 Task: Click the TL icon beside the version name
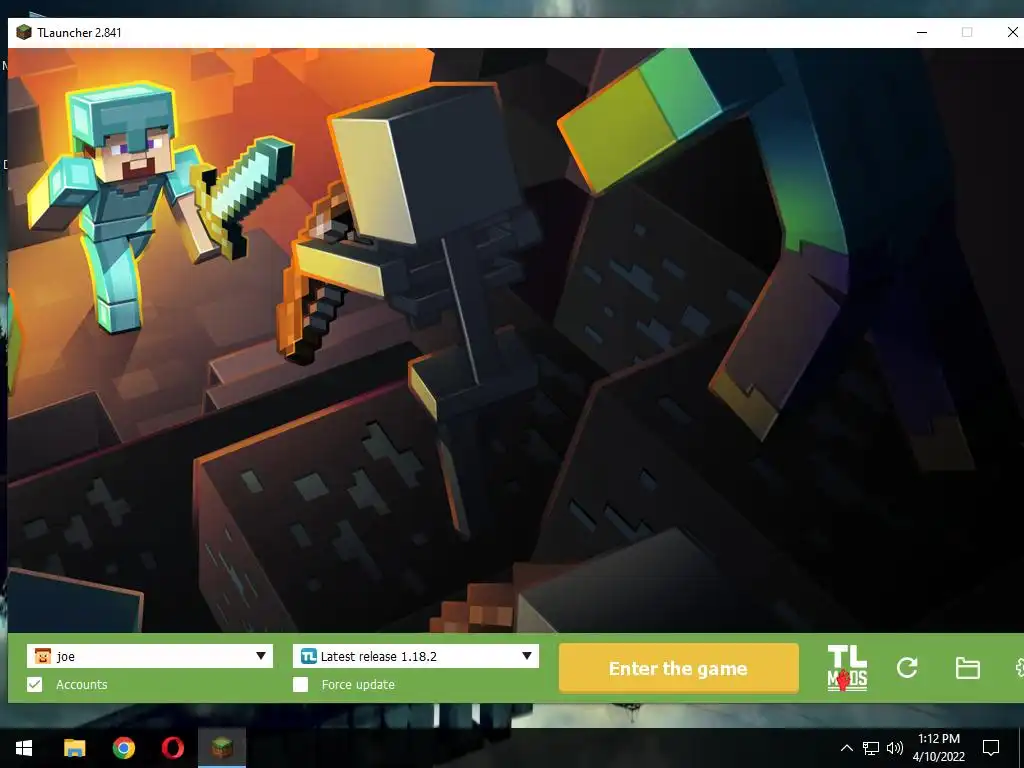[x=308, y=656]
